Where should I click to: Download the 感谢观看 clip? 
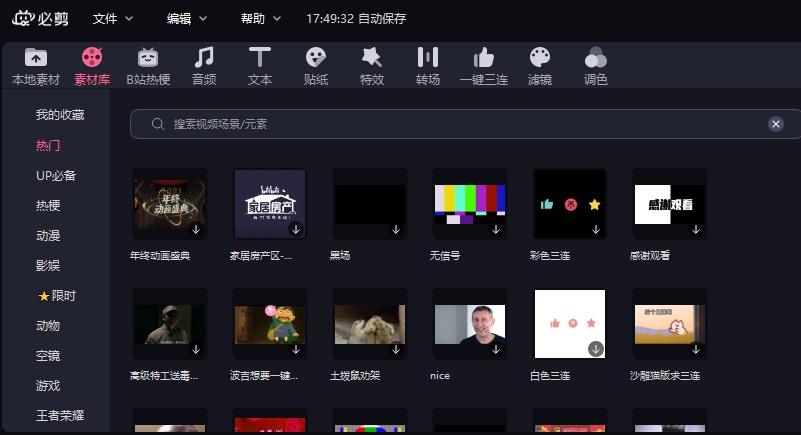(696, 230)
